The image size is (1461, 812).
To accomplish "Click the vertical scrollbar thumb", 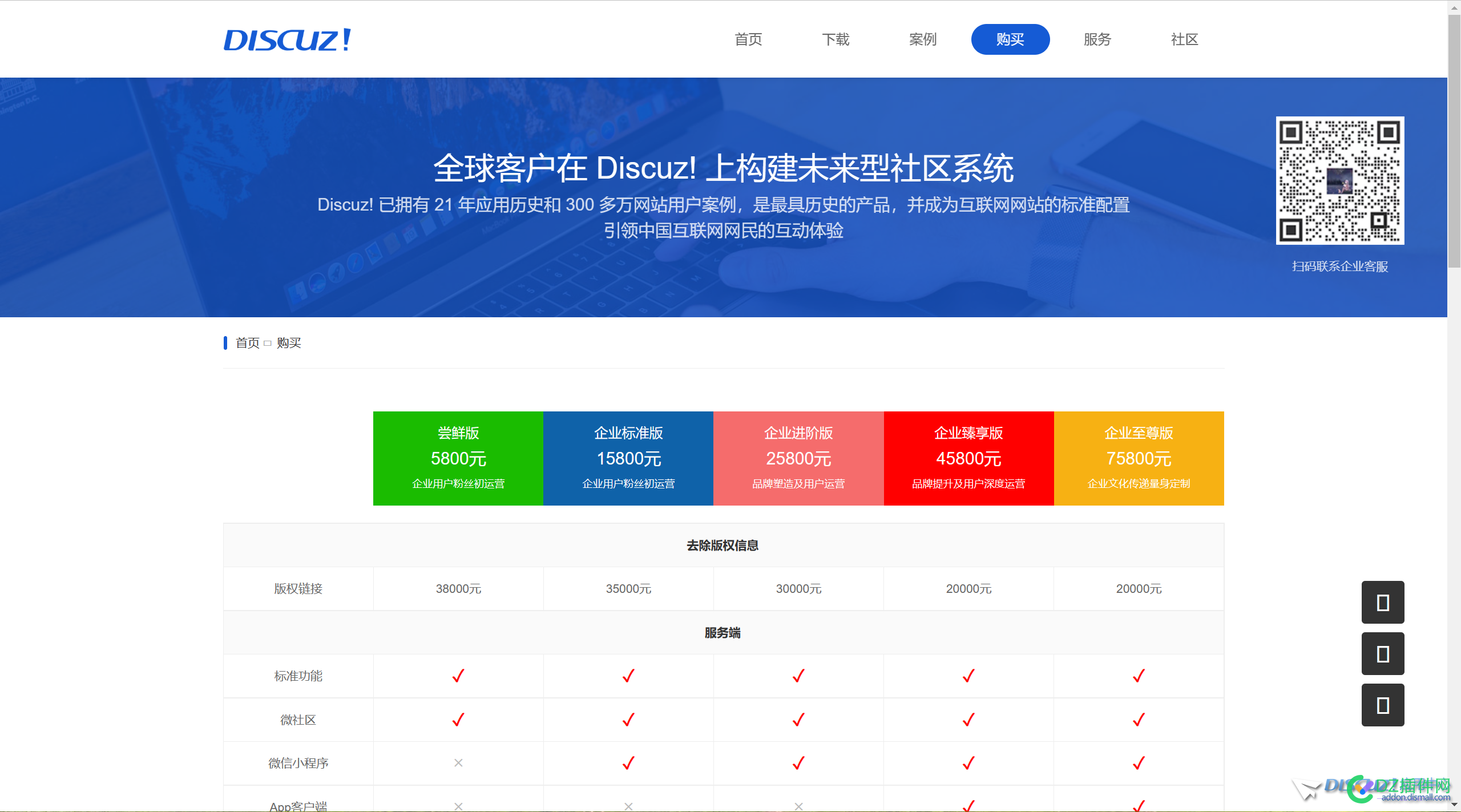I will pyautogui.click(x=1454, y=141).
